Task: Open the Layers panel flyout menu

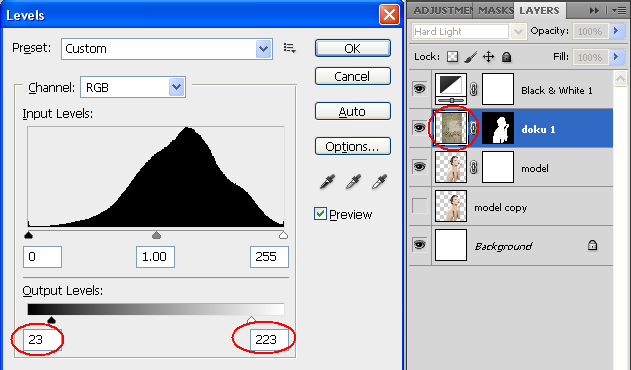Action: pos(619,10)
